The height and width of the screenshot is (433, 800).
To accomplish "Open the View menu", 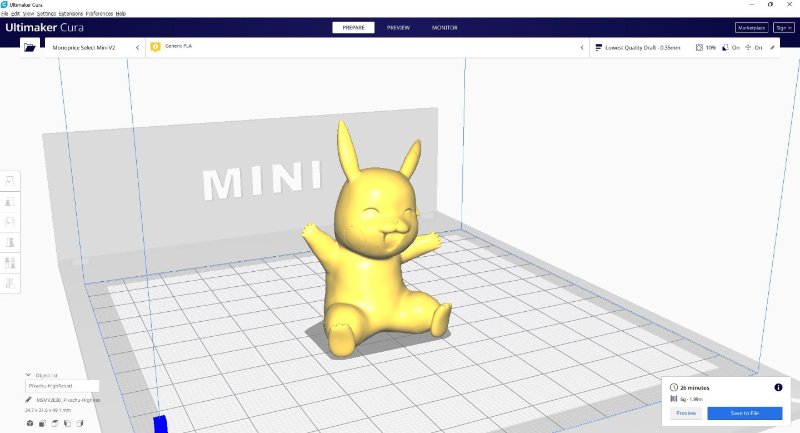I will point(28,14).
